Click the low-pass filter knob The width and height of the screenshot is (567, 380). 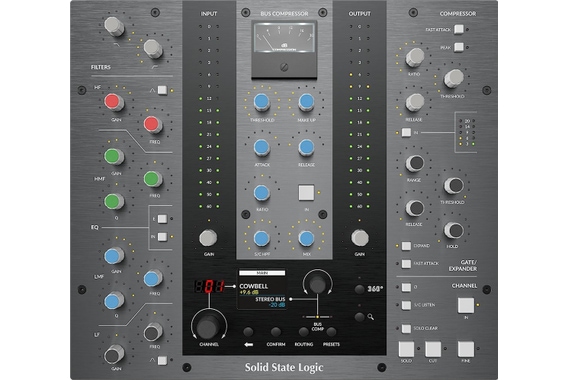pyautogui.click(x=114, y=26)
